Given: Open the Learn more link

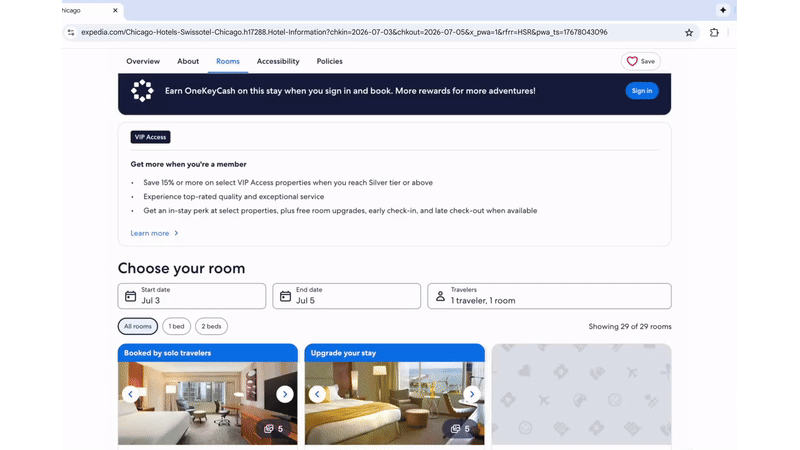Looking at the screenshot, I should [x=149, y=233].
